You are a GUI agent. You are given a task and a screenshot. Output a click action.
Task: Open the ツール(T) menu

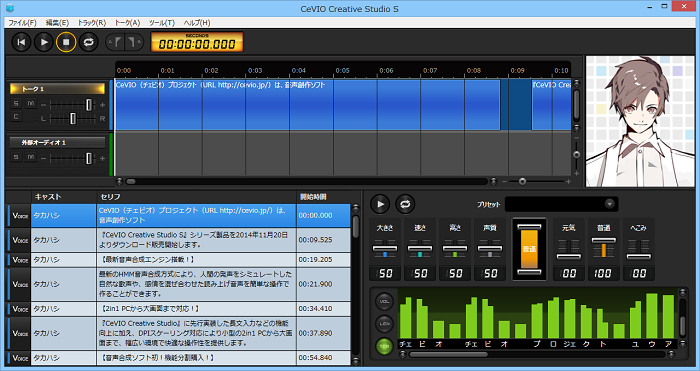[162, 22]
